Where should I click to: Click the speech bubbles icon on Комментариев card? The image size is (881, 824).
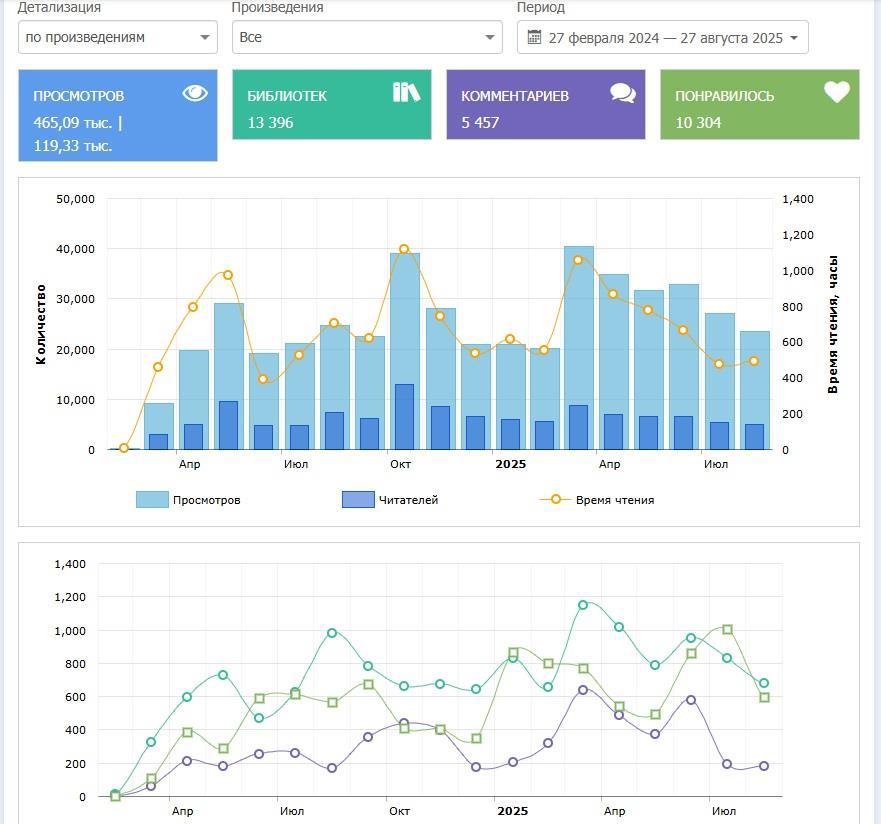point(622,93)
